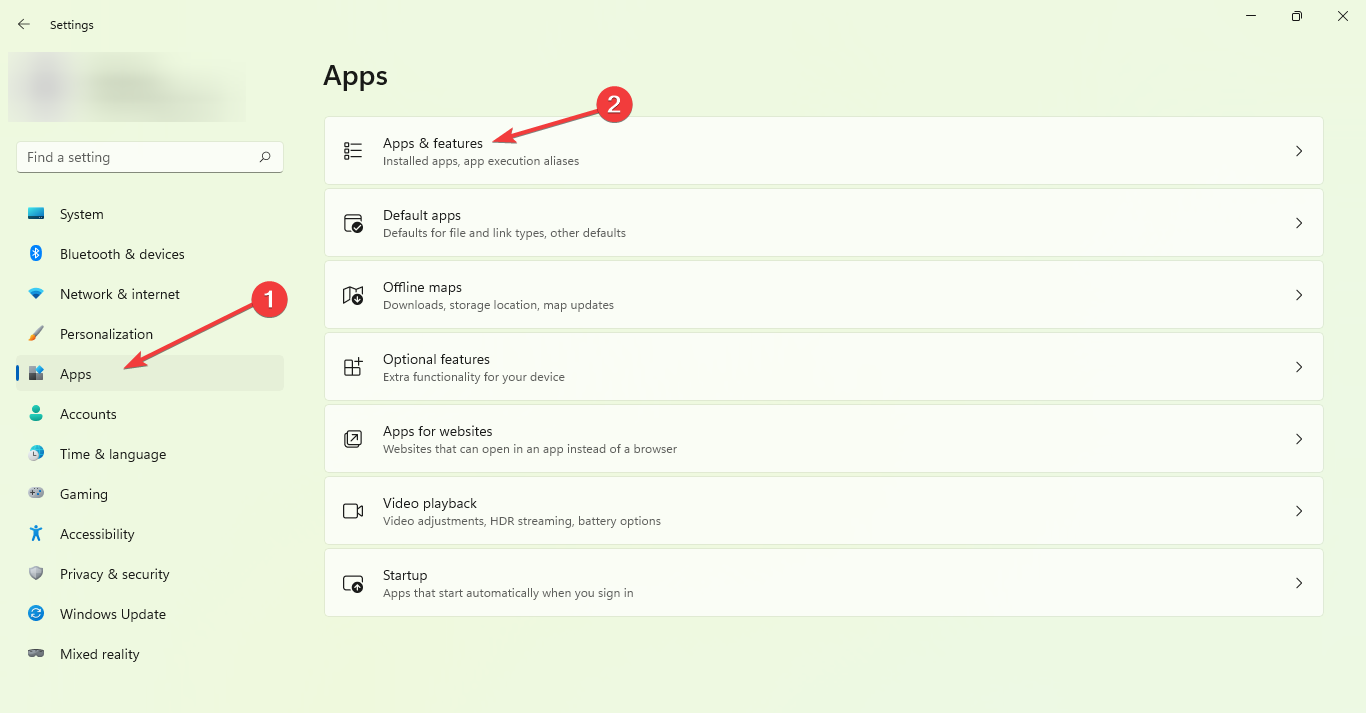Minimize the Settings window

click(1251, 15)
